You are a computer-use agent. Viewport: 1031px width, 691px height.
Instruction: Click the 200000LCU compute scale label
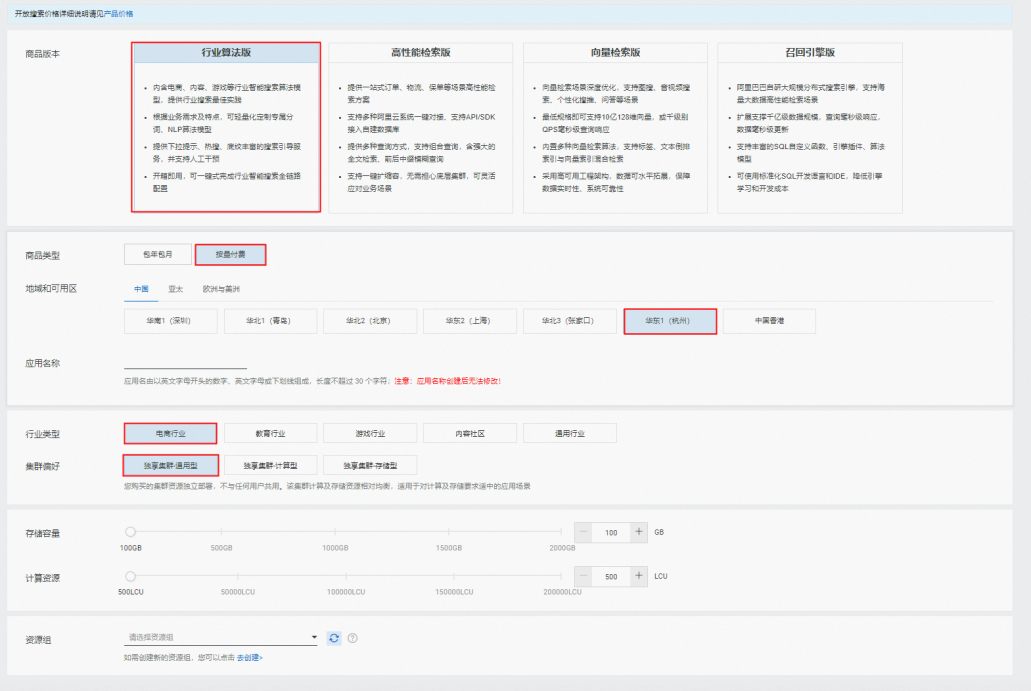(x=562, y=592)
